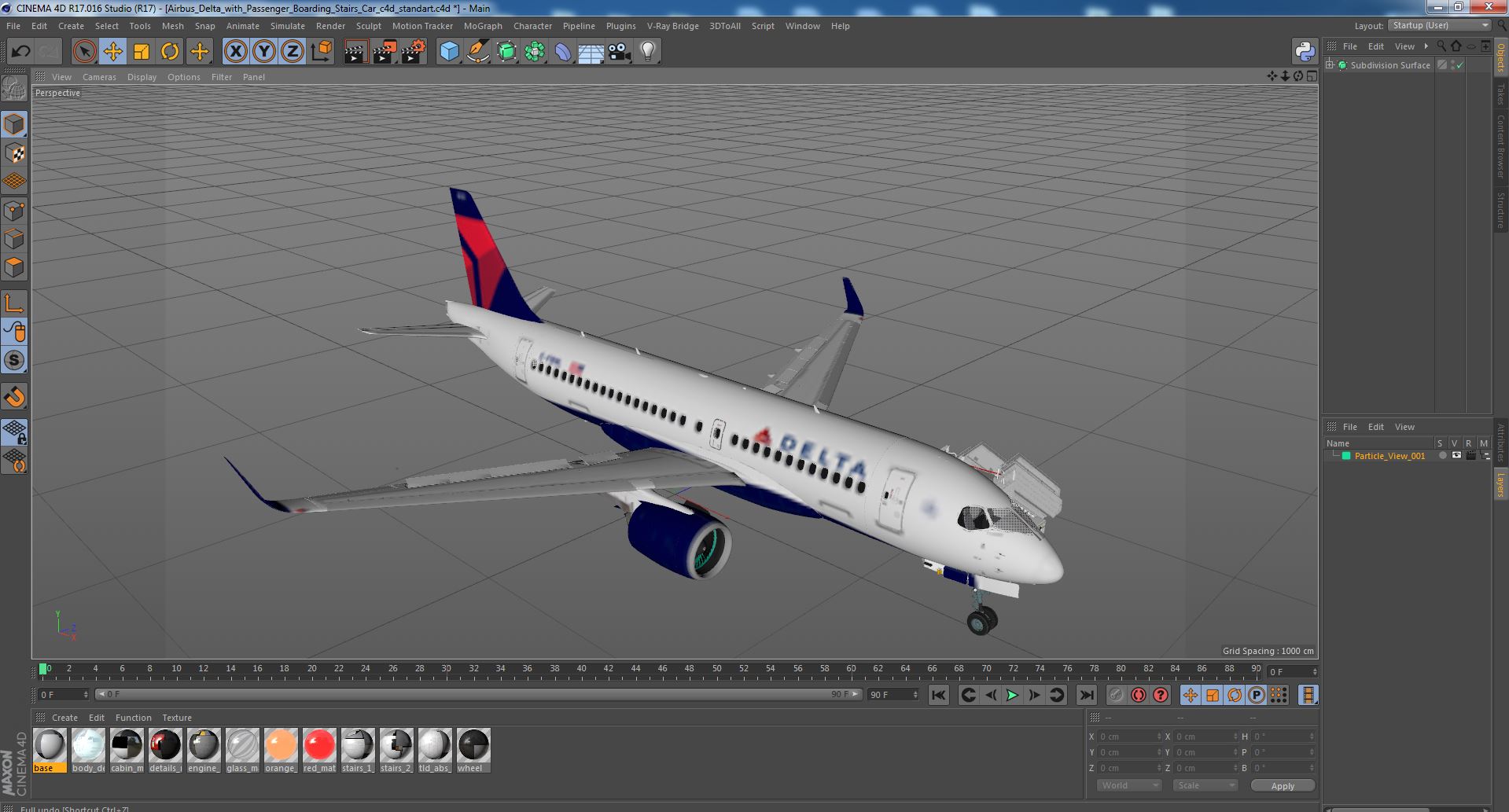1509x812 pixels.
Task: Open the Attributes side tab
Action: point(1500,443)
